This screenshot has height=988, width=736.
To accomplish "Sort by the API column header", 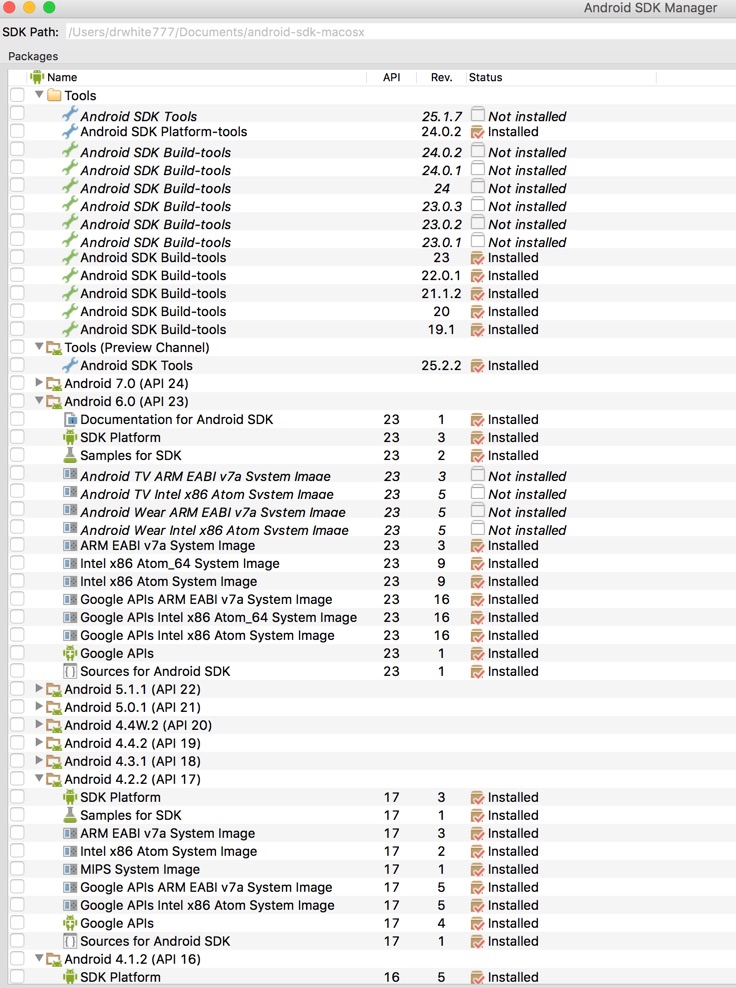I will (391, 77).
